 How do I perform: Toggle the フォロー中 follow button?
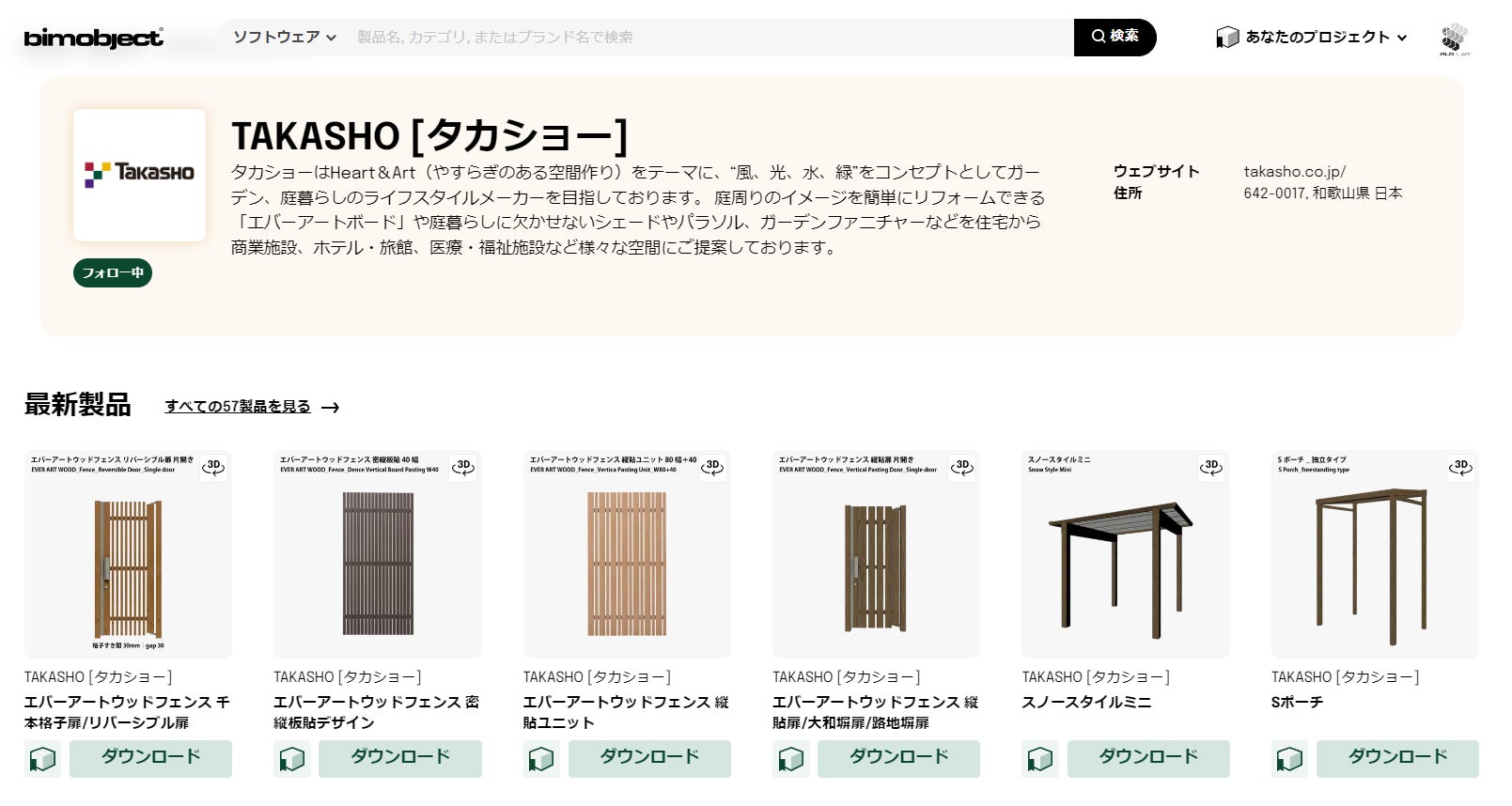[x=113, y=273]
